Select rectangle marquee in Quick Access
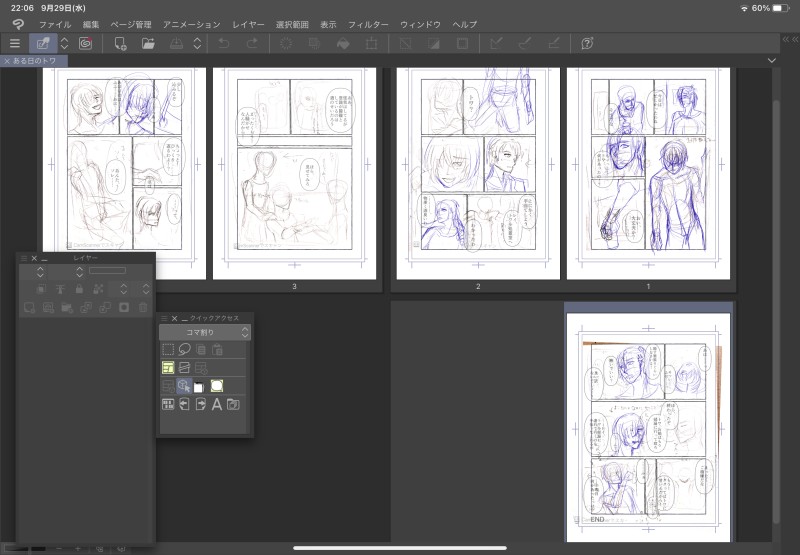The image size is (800, 555). (168, 349)
